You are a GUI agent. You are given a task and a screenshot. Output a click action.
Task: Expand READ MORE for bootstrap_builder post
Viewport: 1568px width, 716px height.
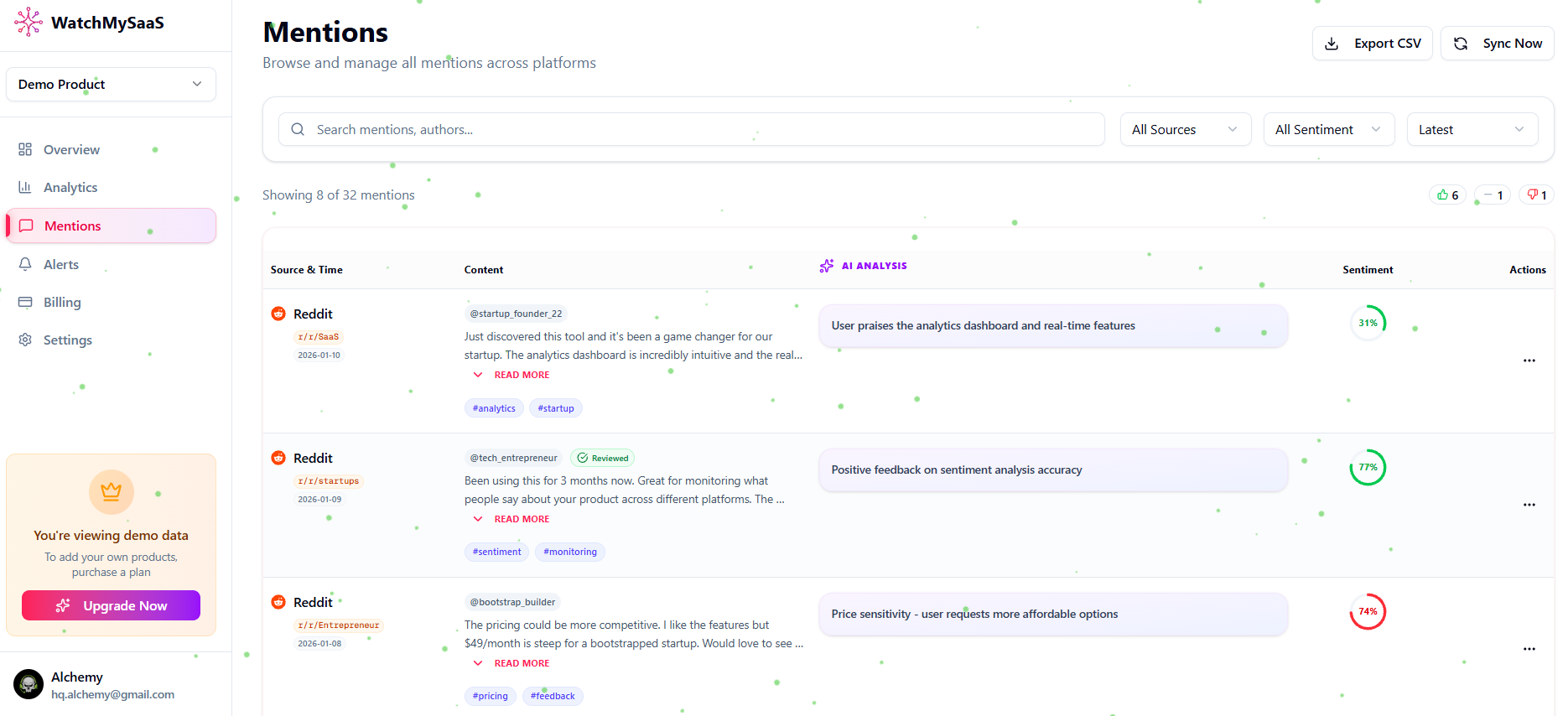[511, 663]
